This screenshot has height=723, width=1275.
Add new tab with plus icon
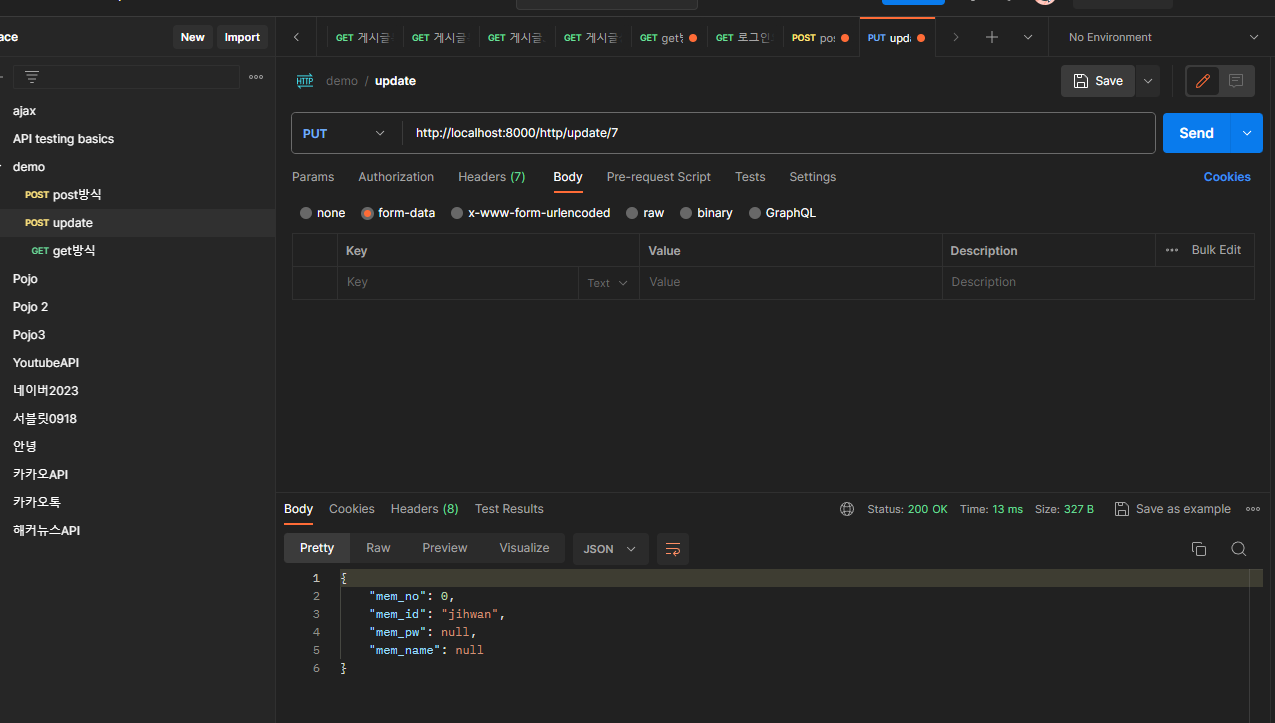point(992,37)
